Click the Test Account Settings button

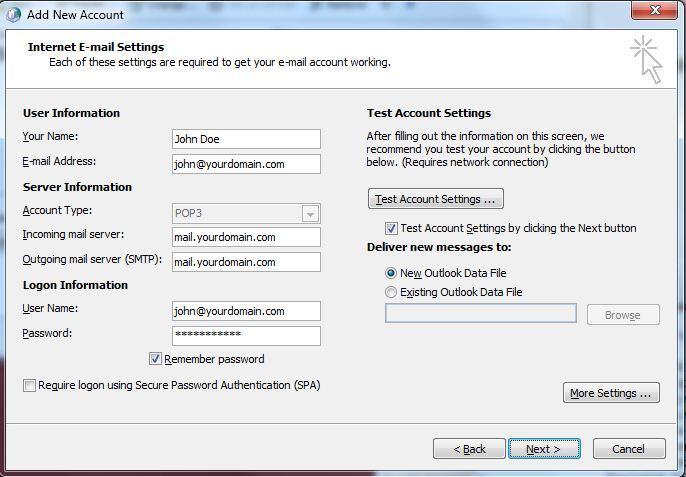(x=436, y=199)
